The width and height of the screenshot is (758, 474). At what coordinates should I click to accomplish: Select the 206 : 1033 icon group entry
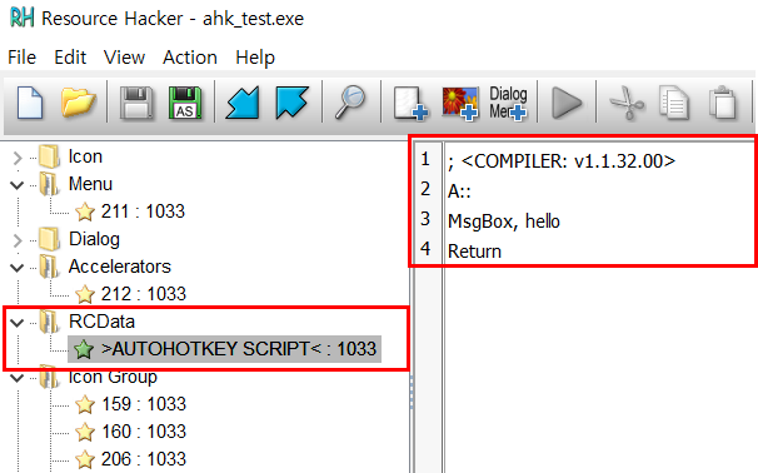144,460
